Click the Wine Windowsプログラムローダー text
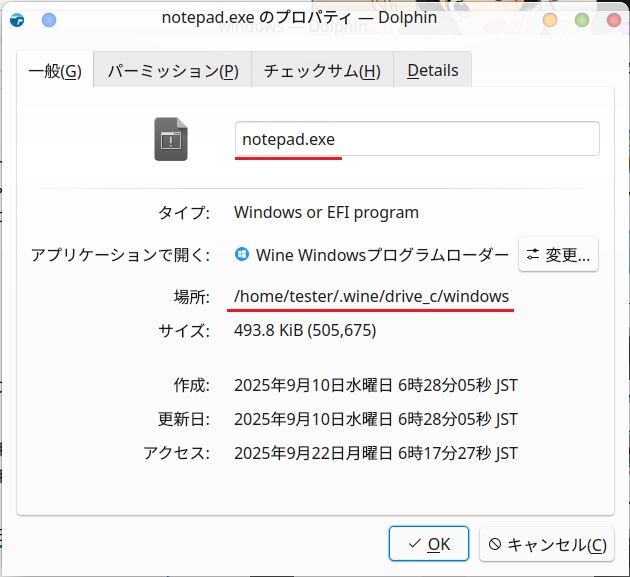The width and height of the screenshot is (630, 577). (382, 255)
